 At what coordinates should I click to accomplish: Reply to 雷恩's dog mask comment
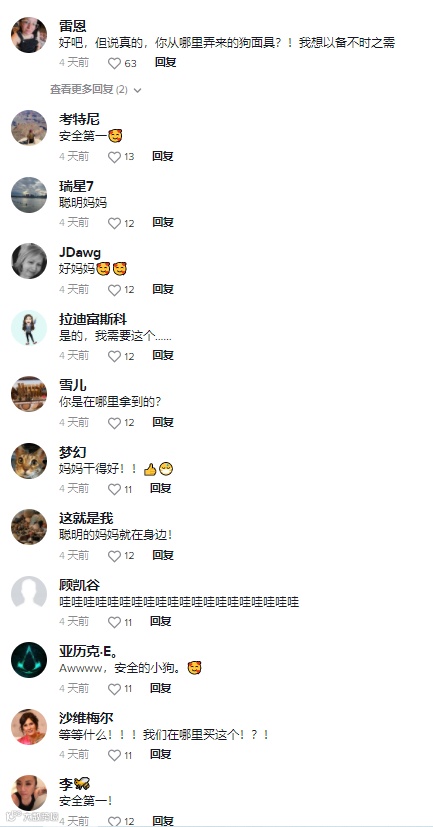tap(165, 62)
